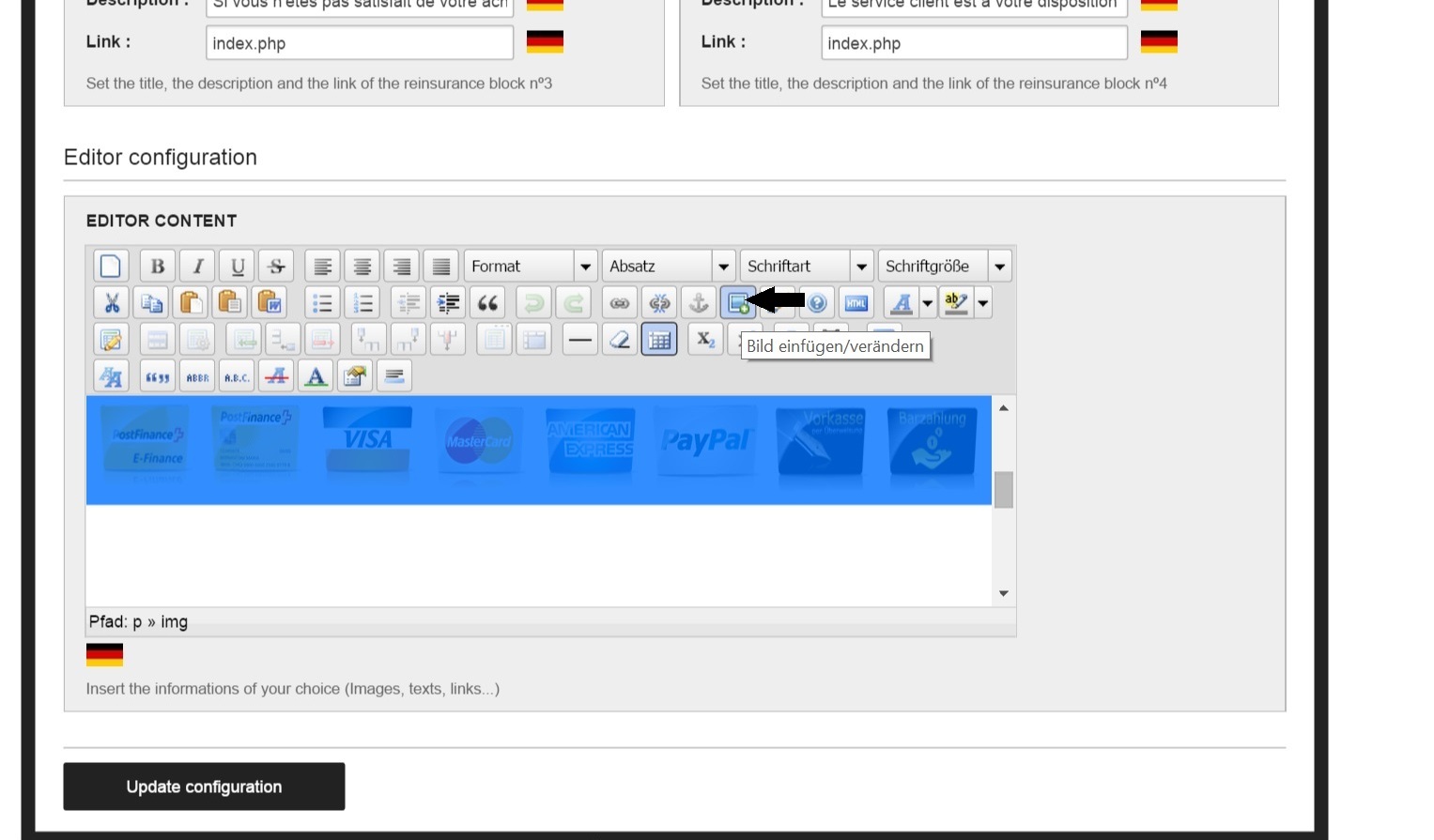Insert a bulleted list
The width and height of the screenshot is (1434, 840).
click(x=323, y=303)
